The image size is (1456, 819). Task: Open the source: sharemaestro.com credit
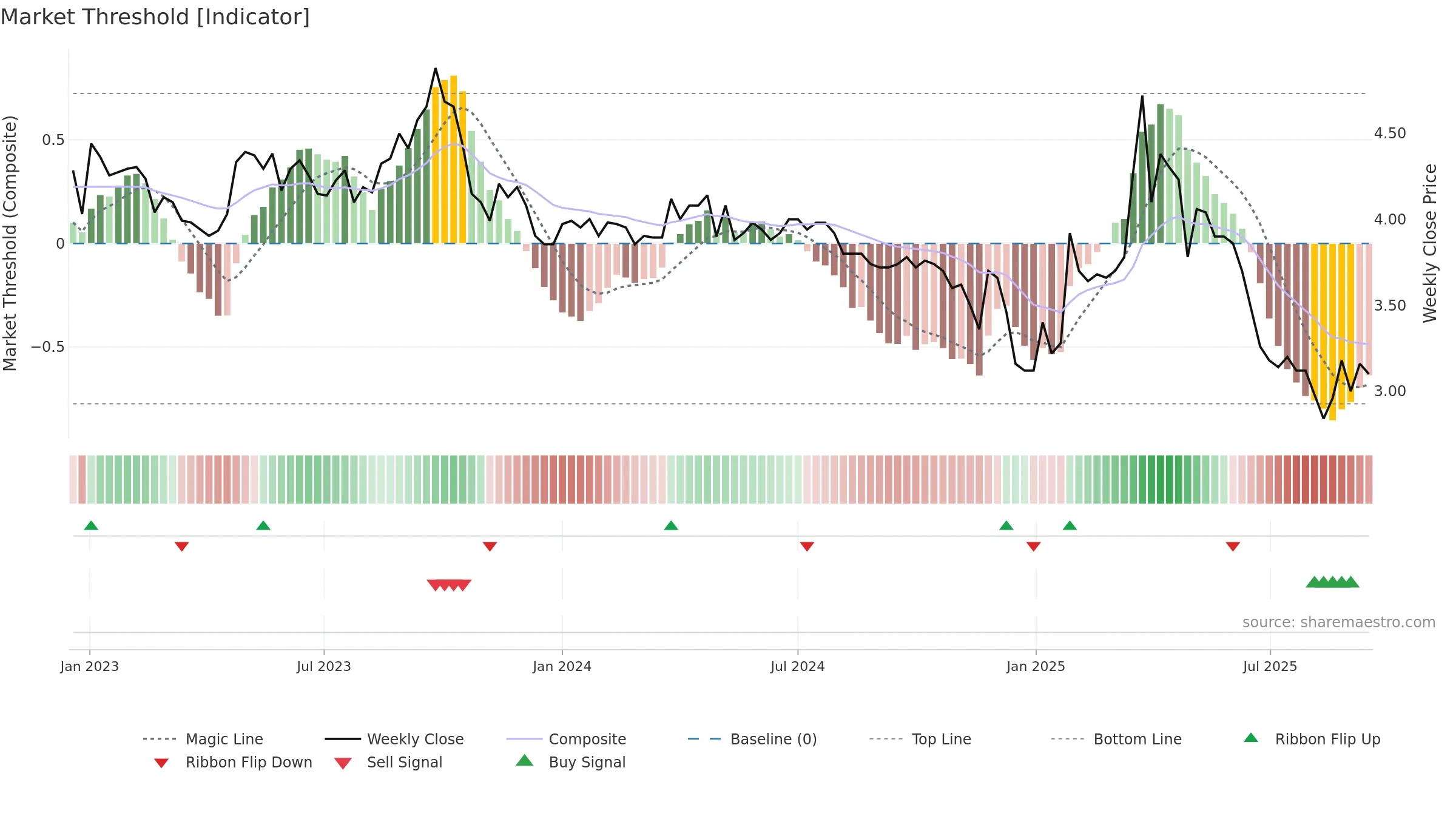click(1339, 622)
